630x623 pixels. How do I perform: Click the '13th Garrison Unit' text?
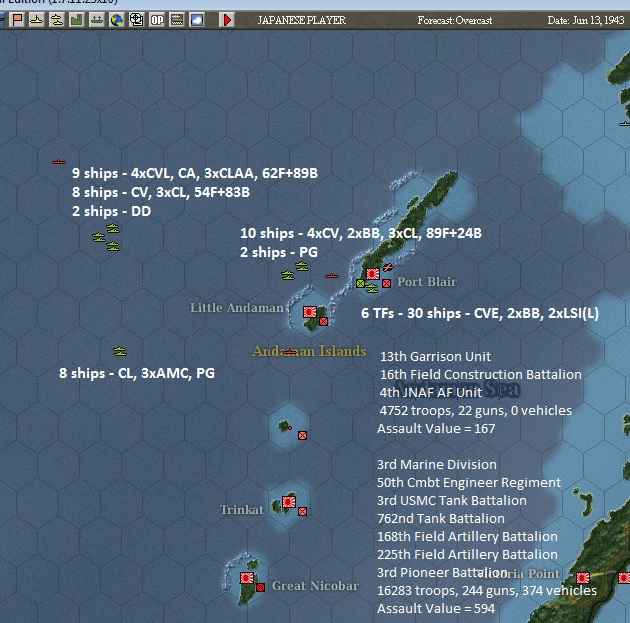click(x=435, y=357)
